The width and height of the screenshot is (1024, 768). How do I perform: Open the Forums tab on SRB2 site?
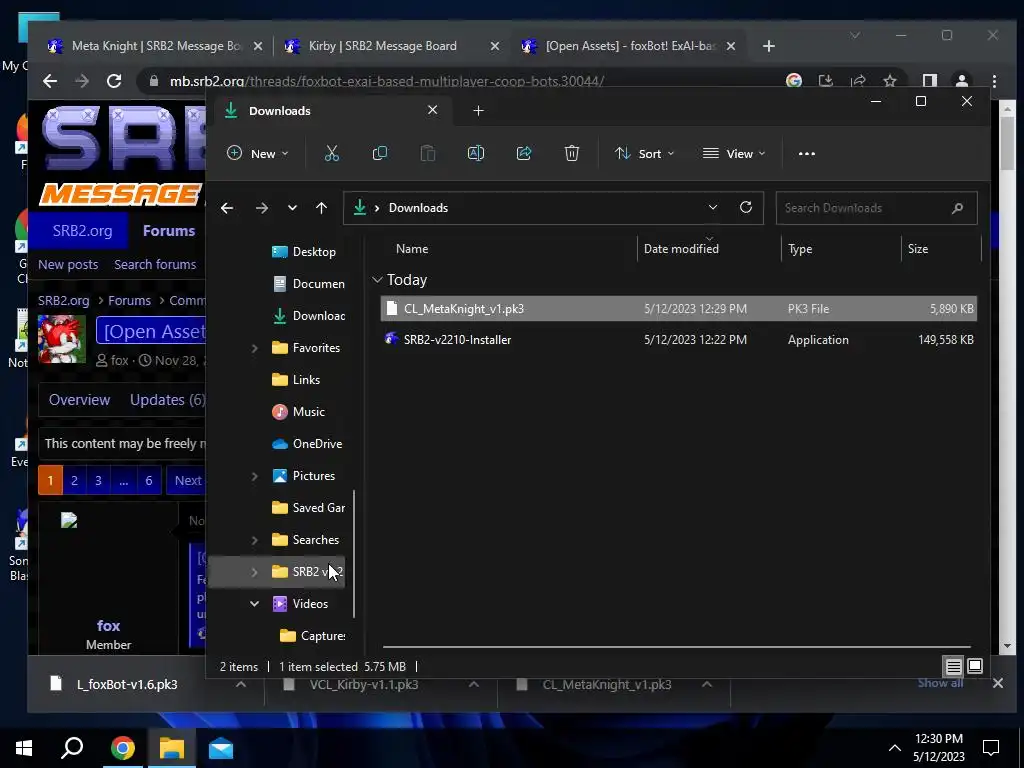(168, 231)
